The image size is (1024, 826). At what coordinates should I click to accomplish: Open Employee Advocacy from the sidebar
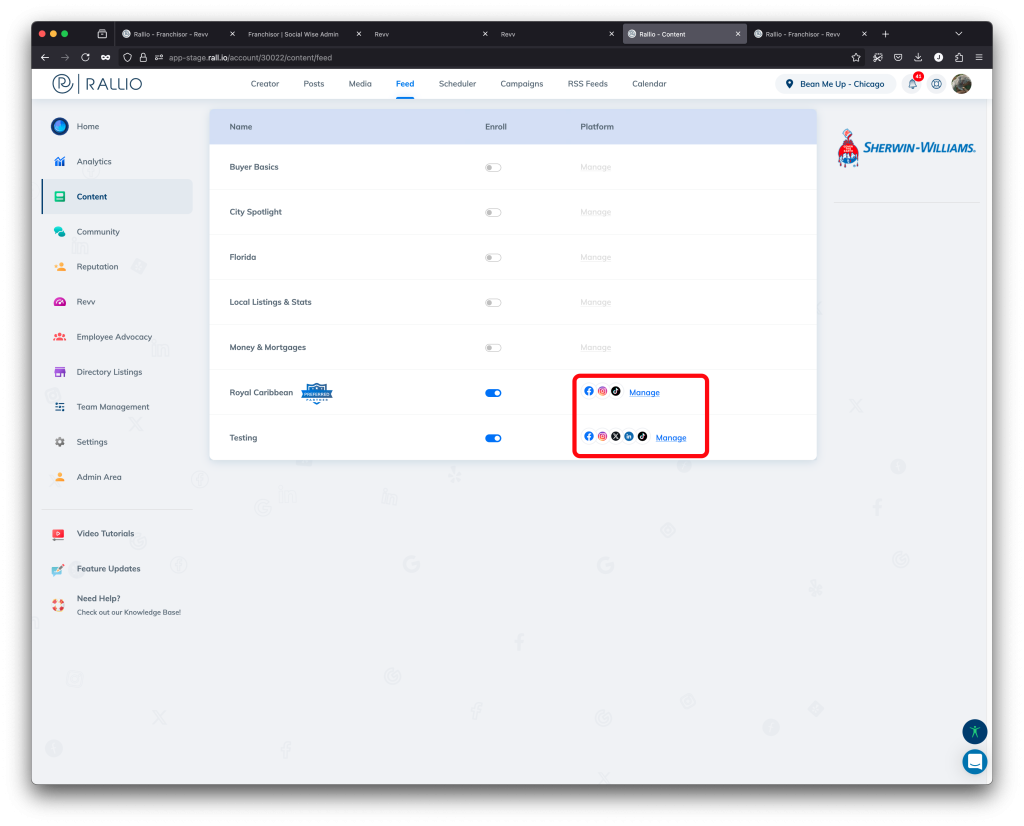(x=113, y=337)
